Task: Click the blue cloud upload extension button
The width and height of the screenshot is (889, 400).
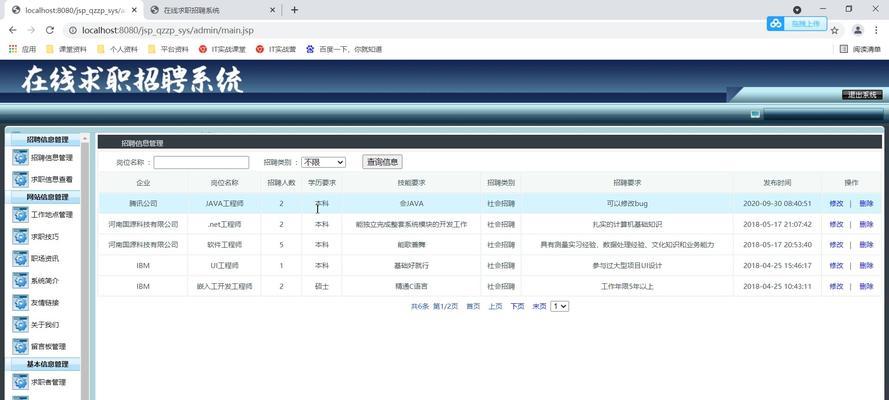Action: coord(797,23)
